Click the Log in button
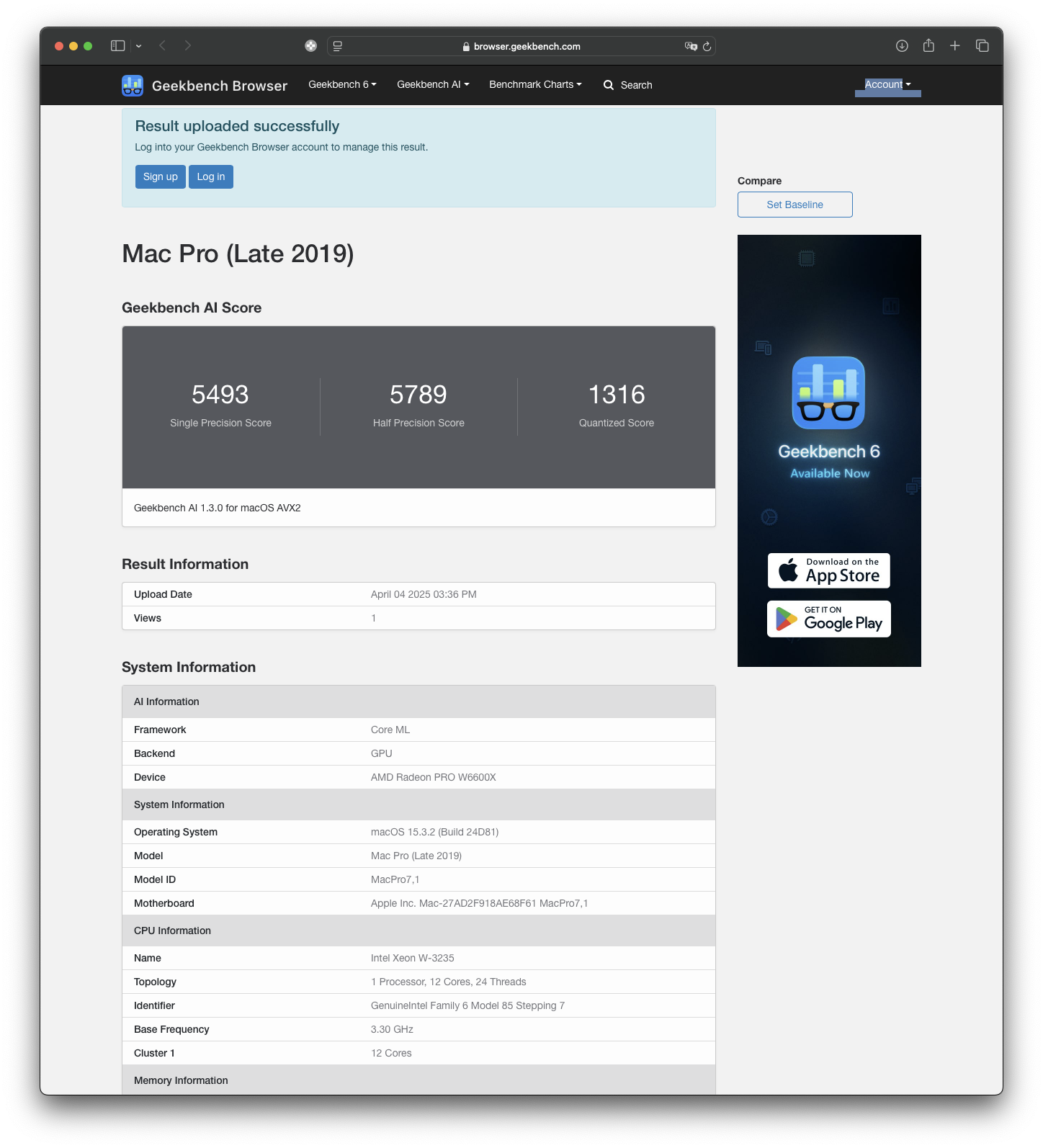 click(211, 176)
